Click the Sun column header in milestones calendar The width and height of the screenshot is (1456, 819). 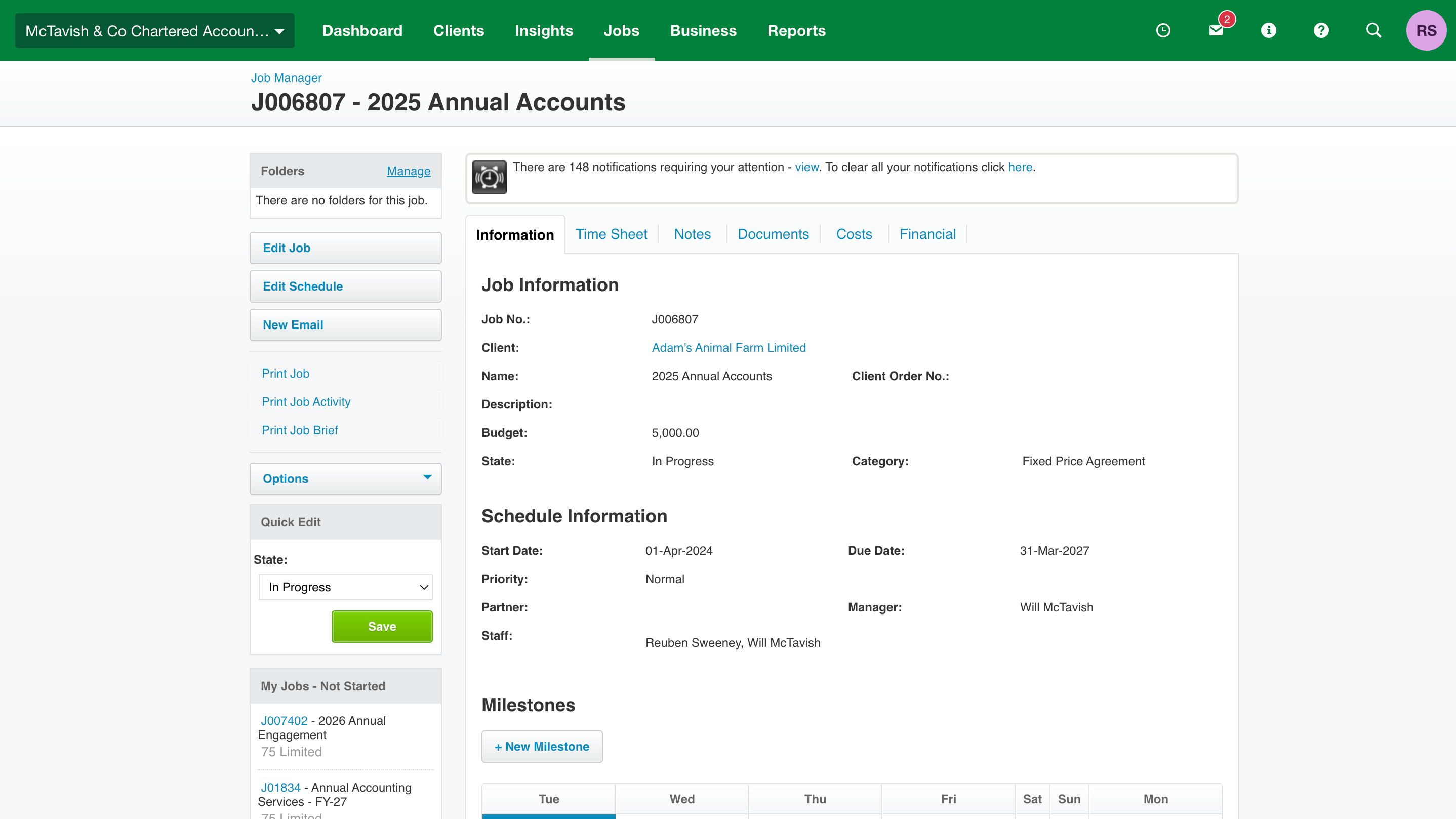pyautogui.click(x=1069, y=799)
